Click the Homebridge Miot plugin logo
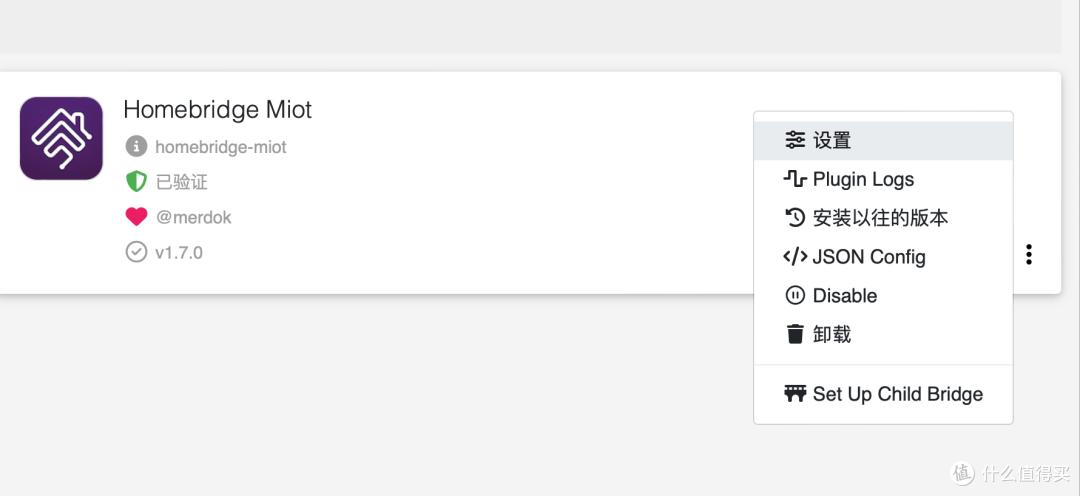 coord(61,138)
